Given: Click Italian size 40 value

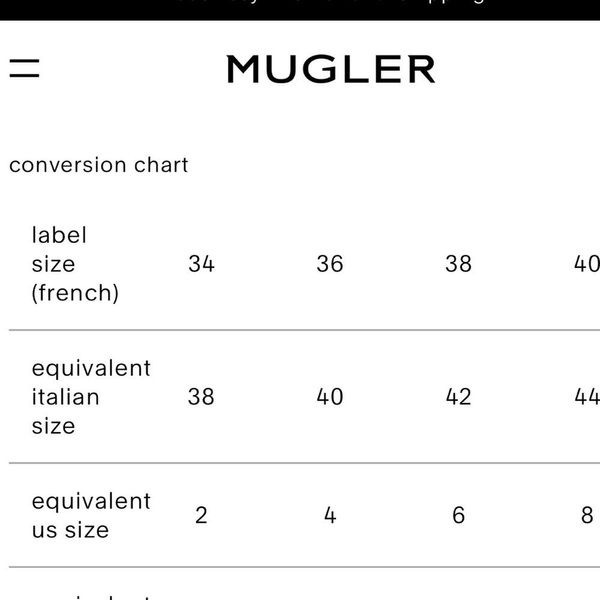Looking at the screenshot, I should pyautogui.click(x=330, y=397).
